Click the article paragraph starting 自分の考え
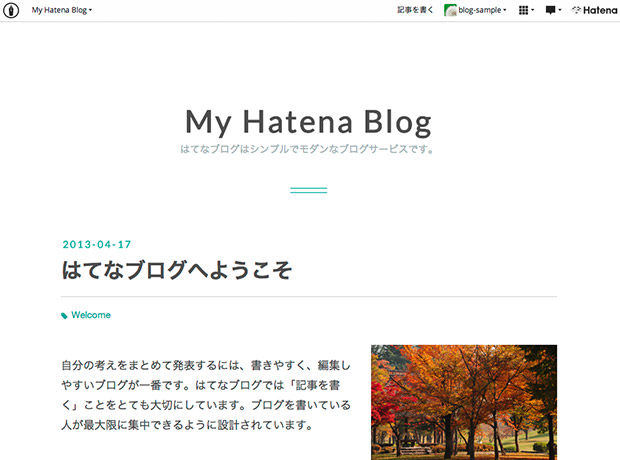The height and width of the screenshot is (460, 620). point(206,395)
